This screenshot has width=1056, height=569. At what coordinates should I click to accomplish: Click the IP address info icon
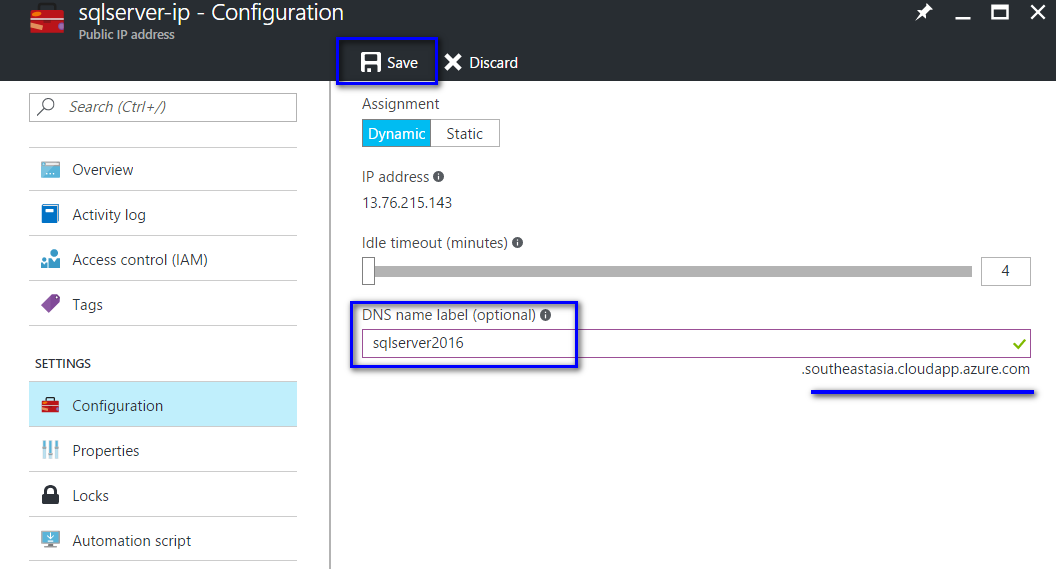(438, 176)
